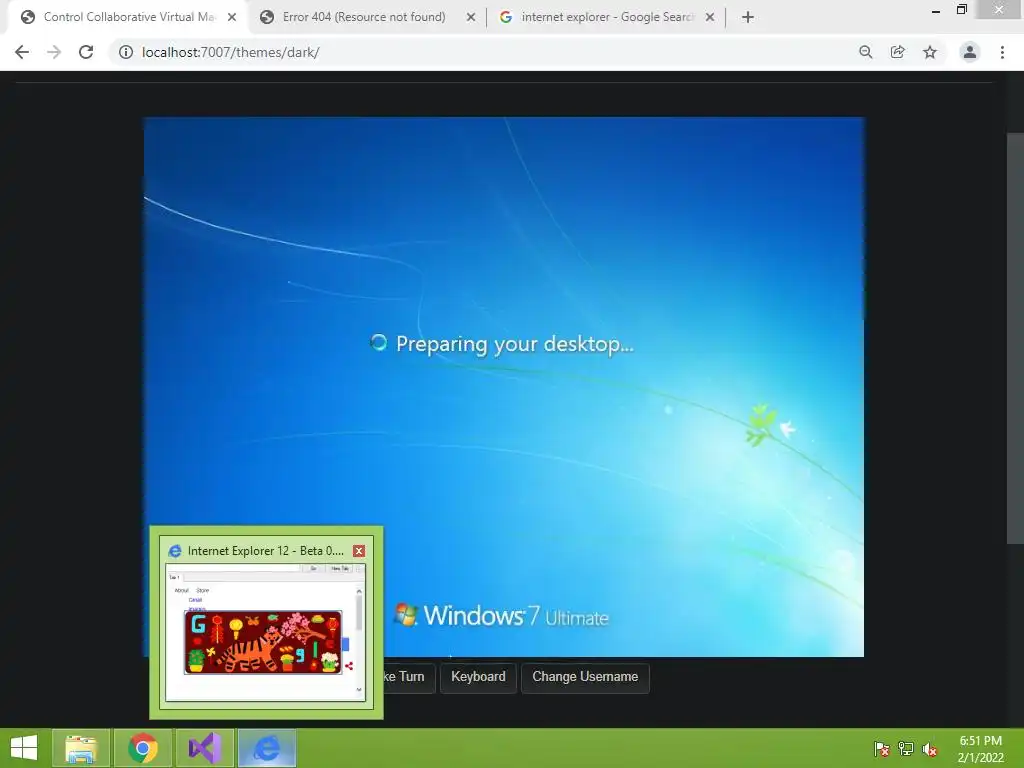Click the virtual machine display screen
Image resolution: width=1024 pixels, height=768 pixels.
coord(504,387)
